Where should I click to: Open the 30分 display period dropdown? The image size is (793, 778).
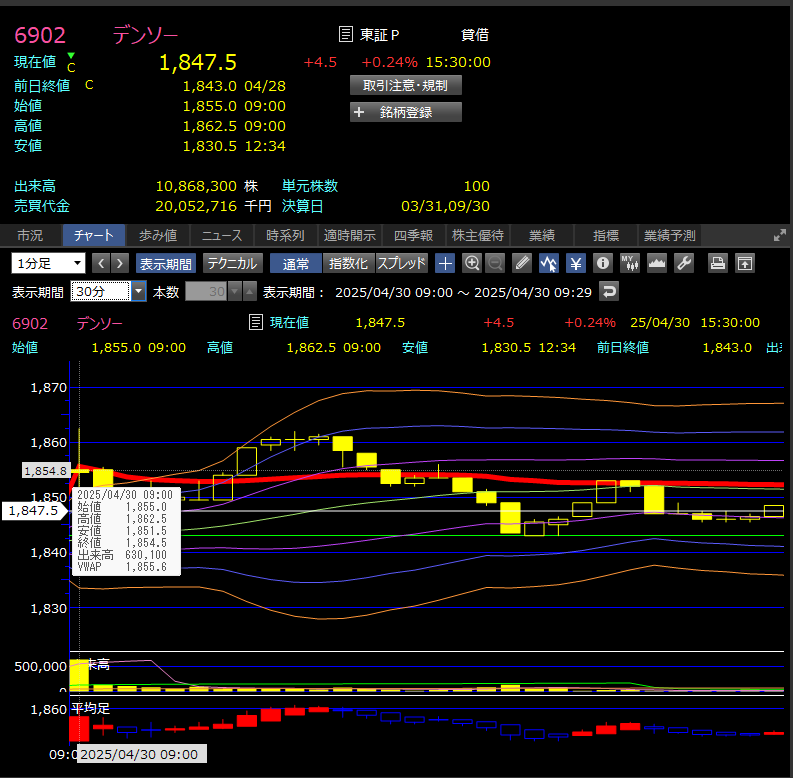139,292
